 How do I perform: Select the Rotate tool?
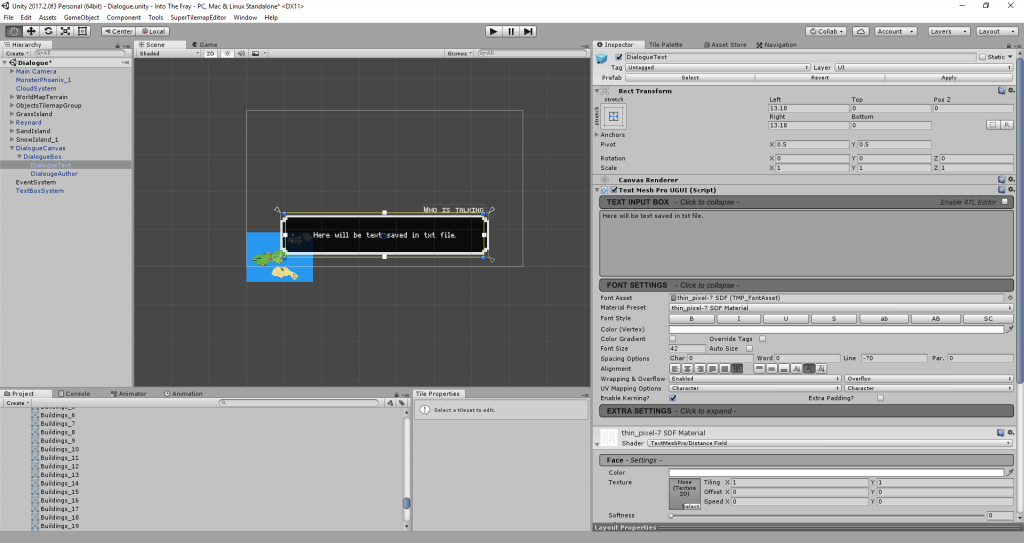(48, 31)
